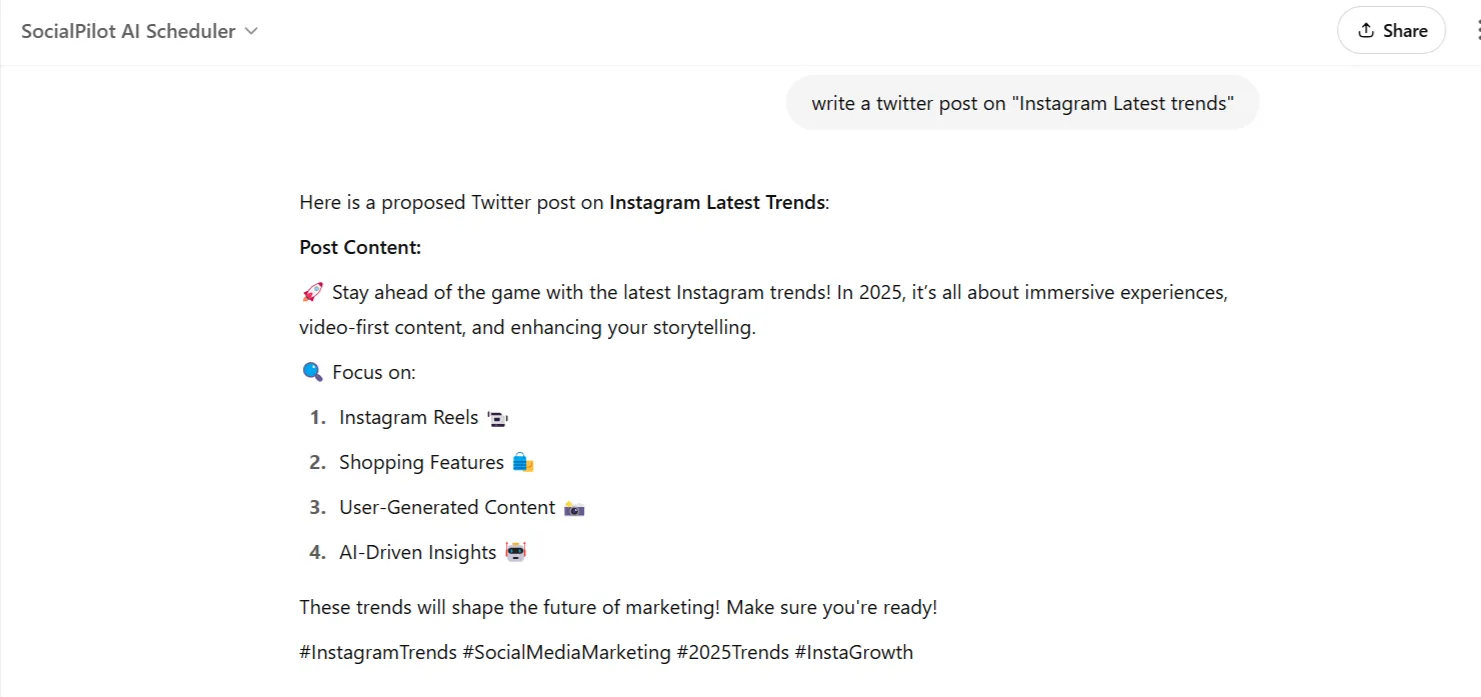Click the bold 'Instagram Latest Trends' text
This screenshot has width=1481, height=697.
tap(717, 202)
